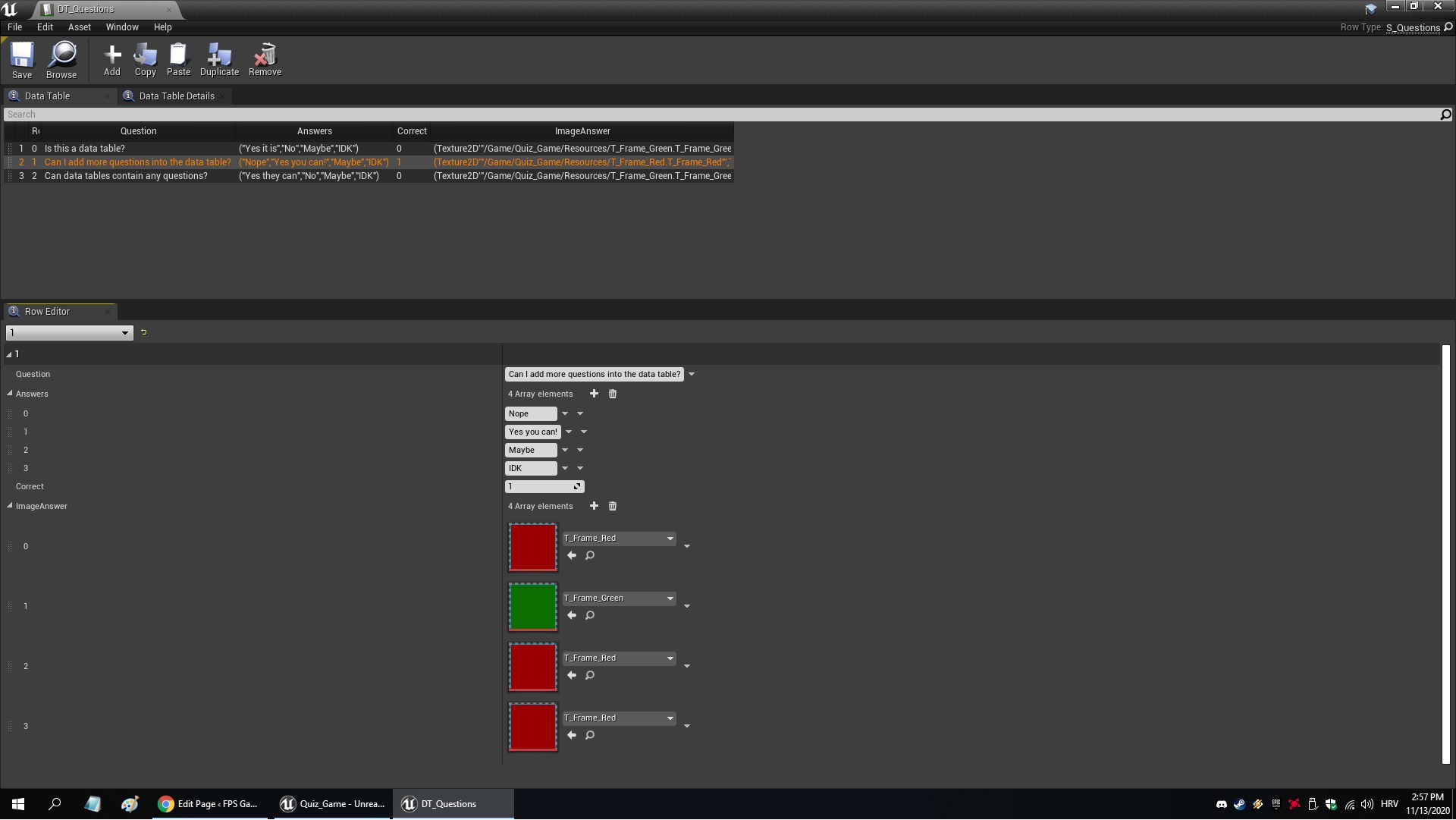Image resolution: width=1456 pixels, height=820 pixels.
Task: Use selected asset for ImageAnswer 1
Action: (572, 615)
